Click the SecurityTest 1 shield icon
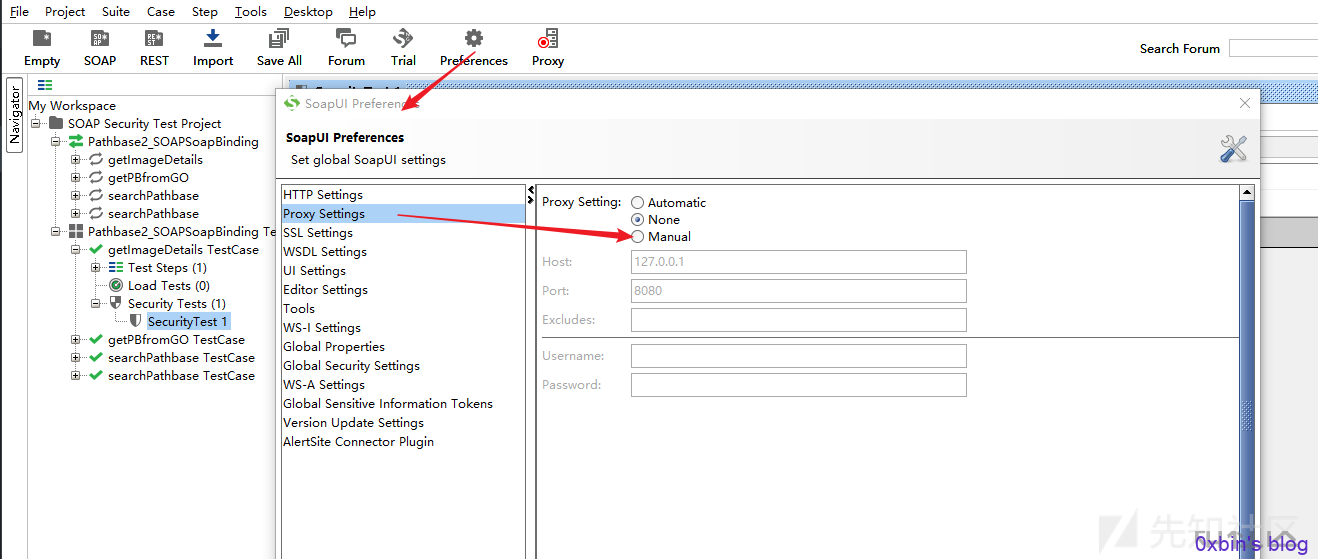The height and width of the screenshot is (559, 1318). [136, 321]
